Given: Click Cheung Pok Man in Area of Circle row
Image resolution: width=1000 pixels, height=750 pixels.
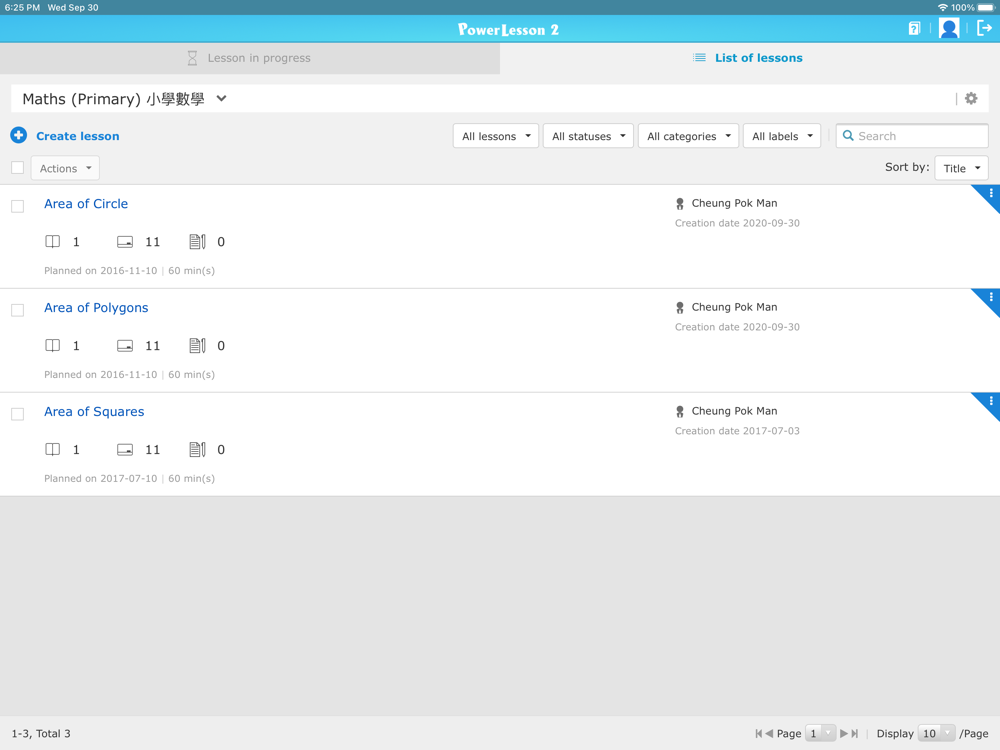Looking at the screenshot, I should (x=735, y=203).
